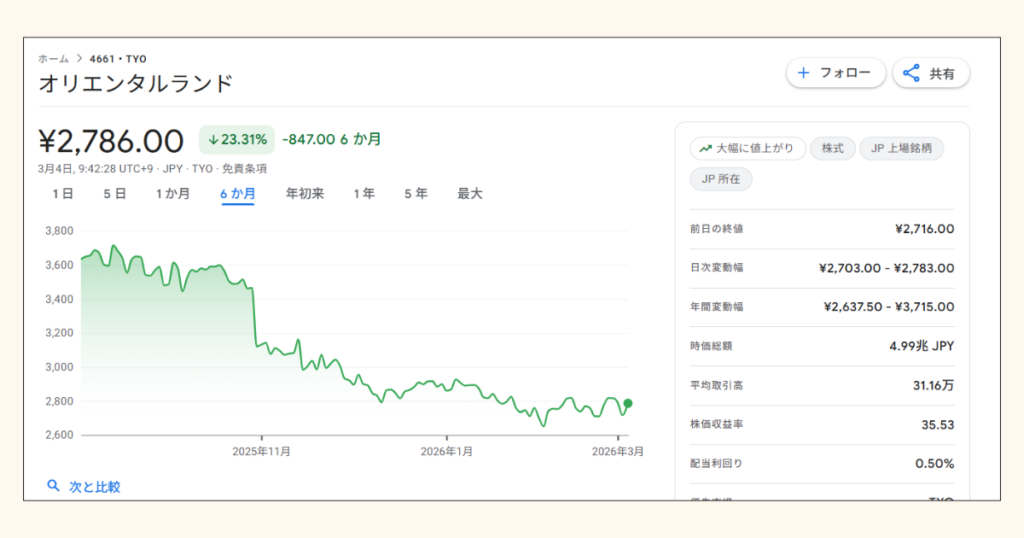Switch the chart to 1年
The height and width of the screenshot is (538, 1024).
pyautogui.click(x=364, y=194)
